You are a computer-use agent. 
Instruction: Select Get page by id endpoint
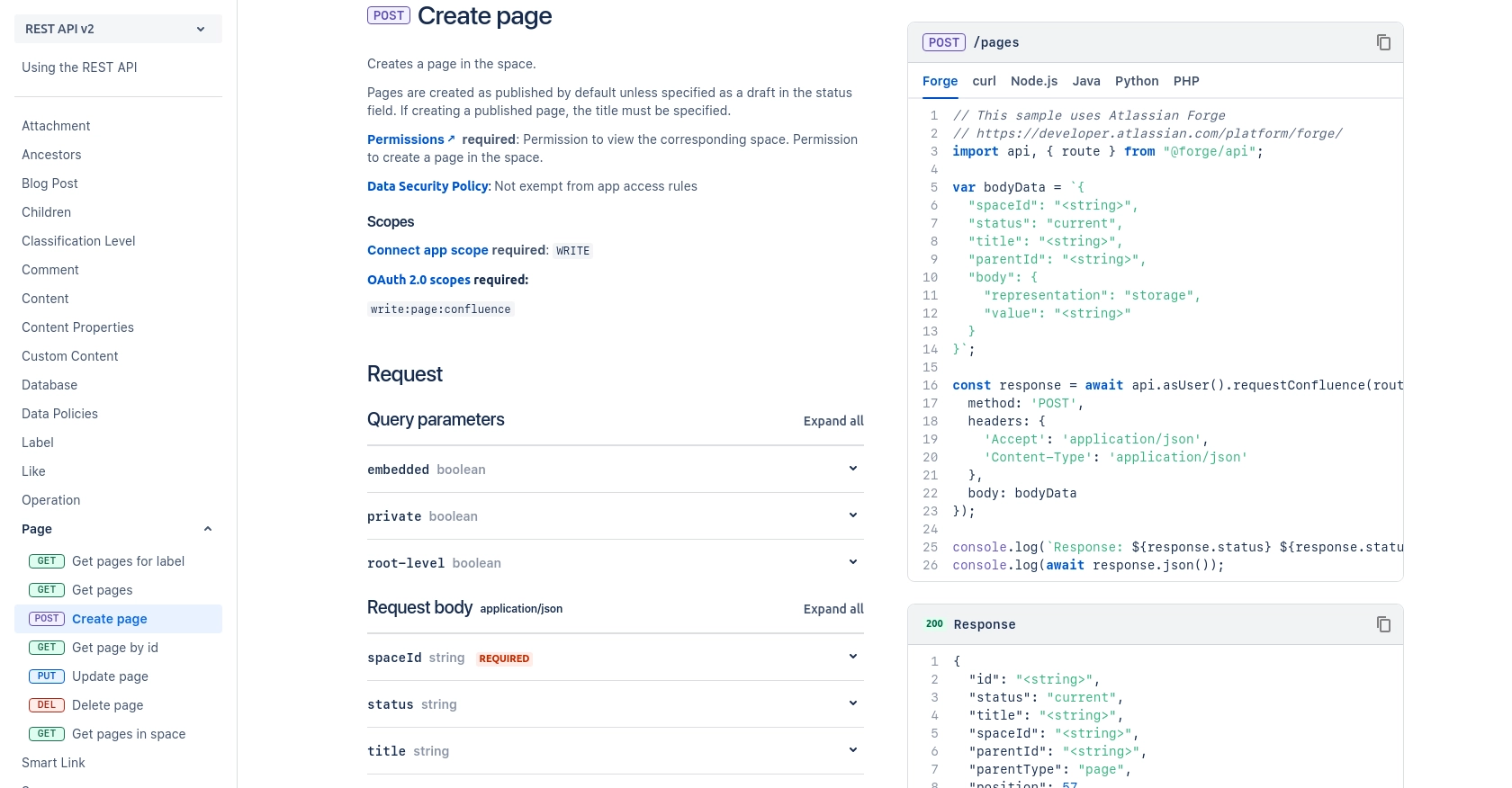click(x=118, y=648)
